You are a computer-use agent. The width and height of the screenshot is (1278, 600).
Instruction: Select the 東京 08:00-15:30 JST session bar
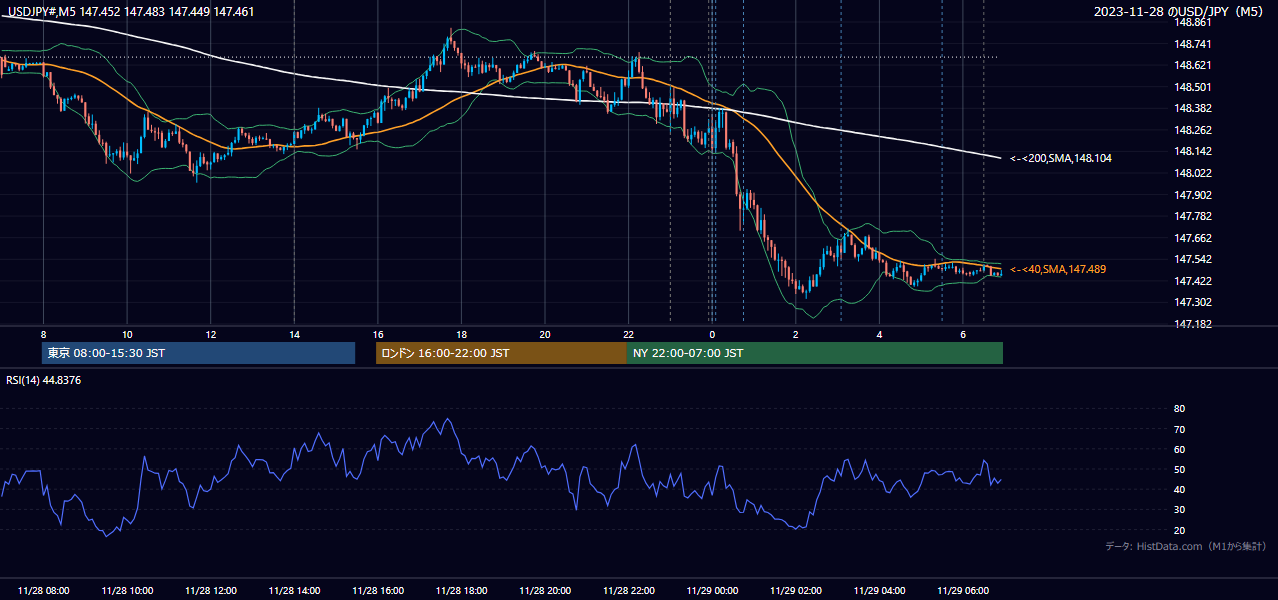[198, 353]
